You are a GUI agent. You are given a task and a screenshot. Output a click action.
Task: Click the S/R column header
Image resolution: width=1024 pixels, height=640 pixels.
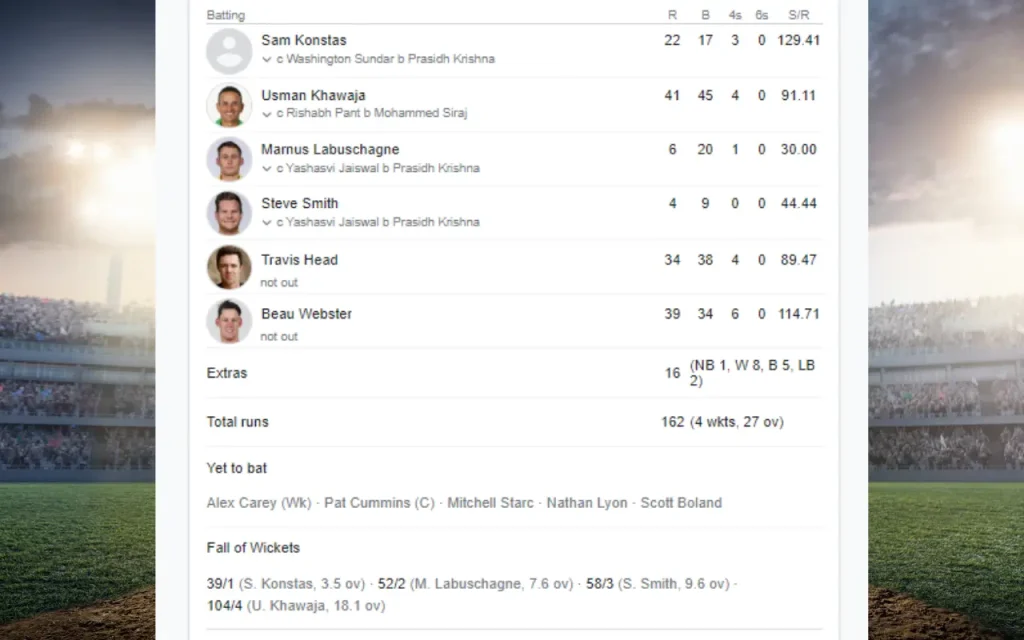coord(796,15)
